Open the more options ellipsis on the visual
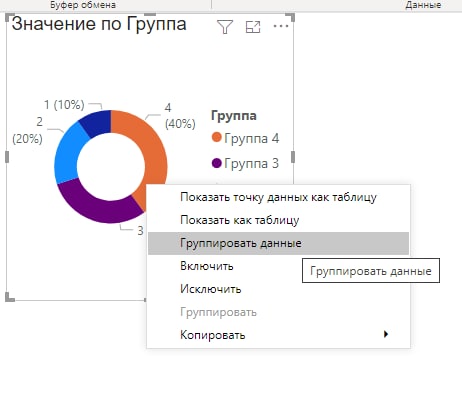The image size is (462, 406). click(281, 26)
